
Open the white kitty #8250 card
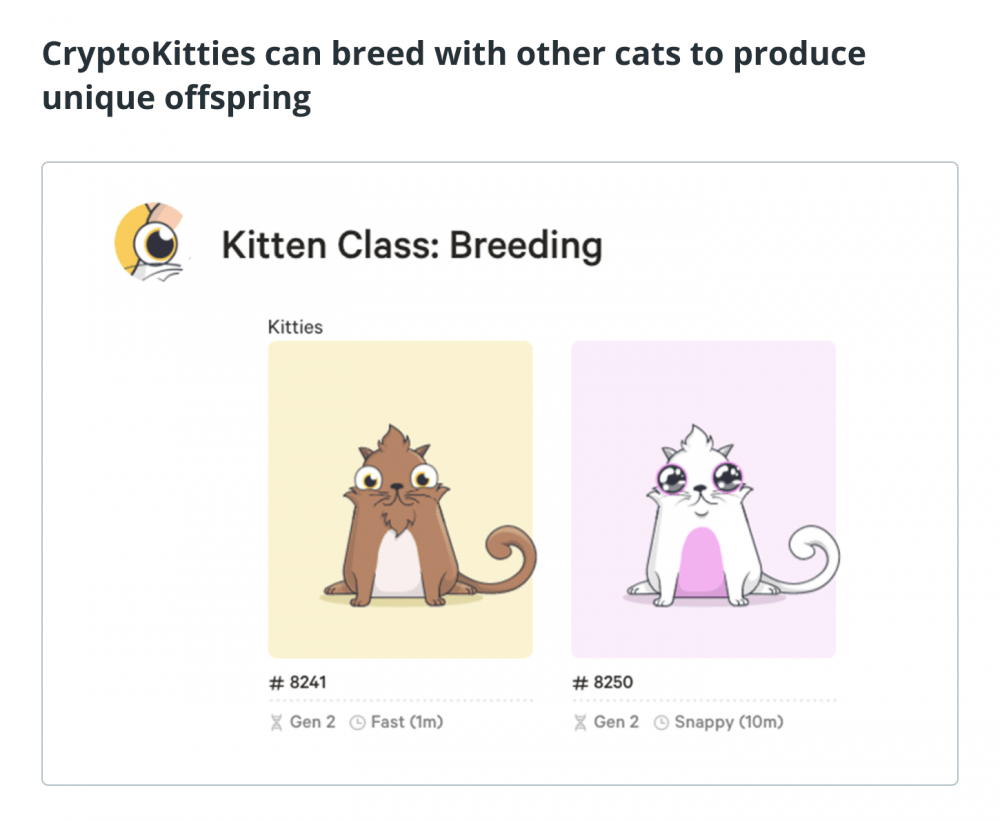(x=703, y=499)
